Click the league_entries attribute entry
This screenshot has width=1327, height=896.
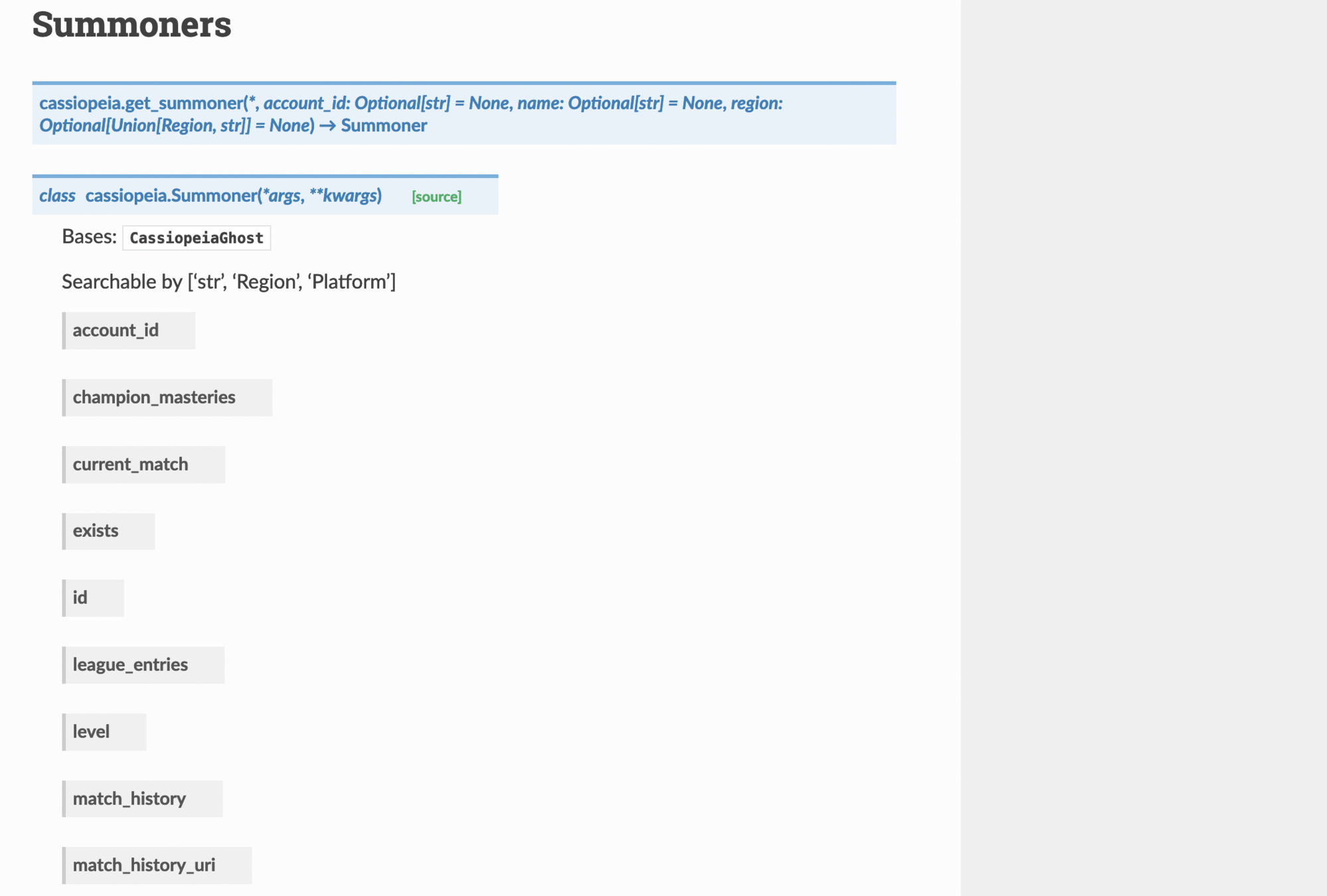click(130, 664)
